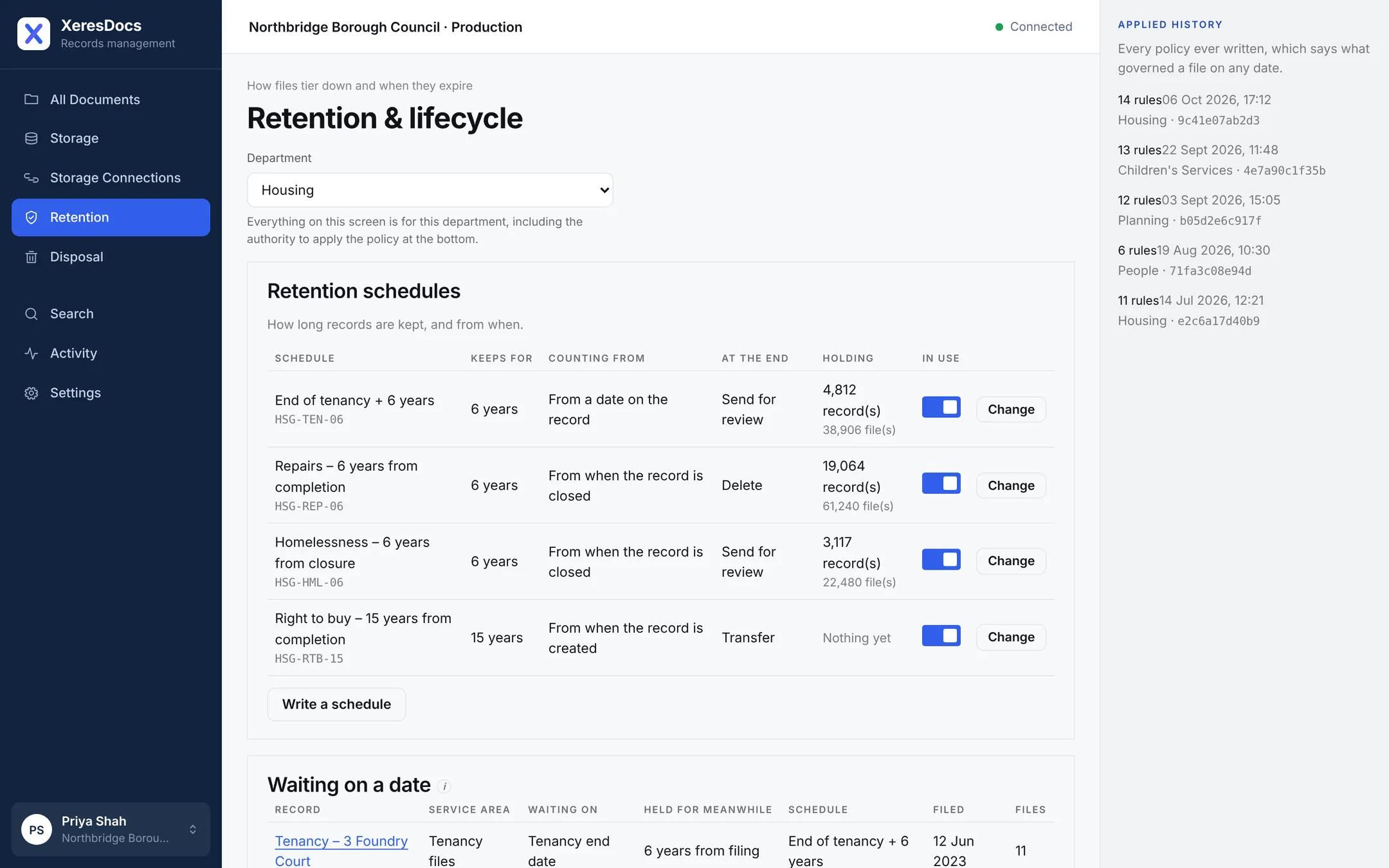
Task: Click Change on the Repairs schedule
Action: [1011, 485]
